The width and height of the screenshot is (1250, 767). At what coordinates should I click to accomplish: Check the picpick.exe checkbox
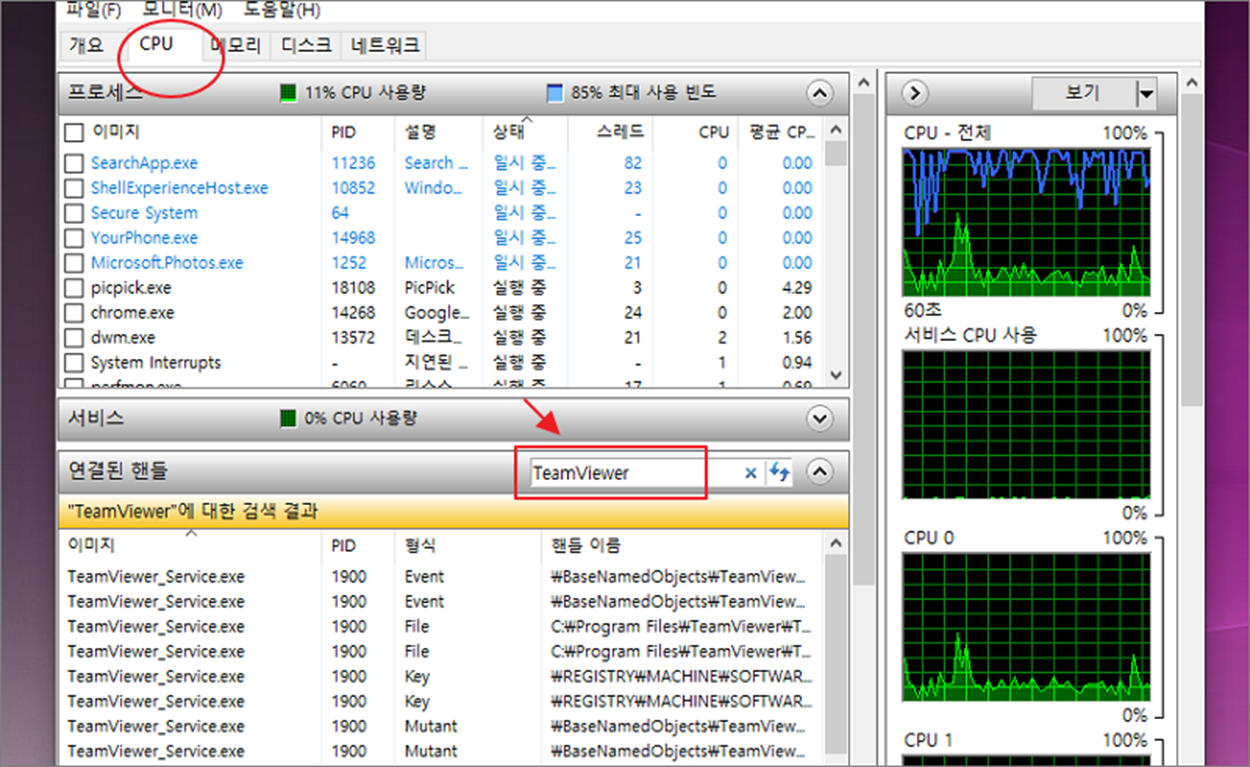(x=74, y=288)
